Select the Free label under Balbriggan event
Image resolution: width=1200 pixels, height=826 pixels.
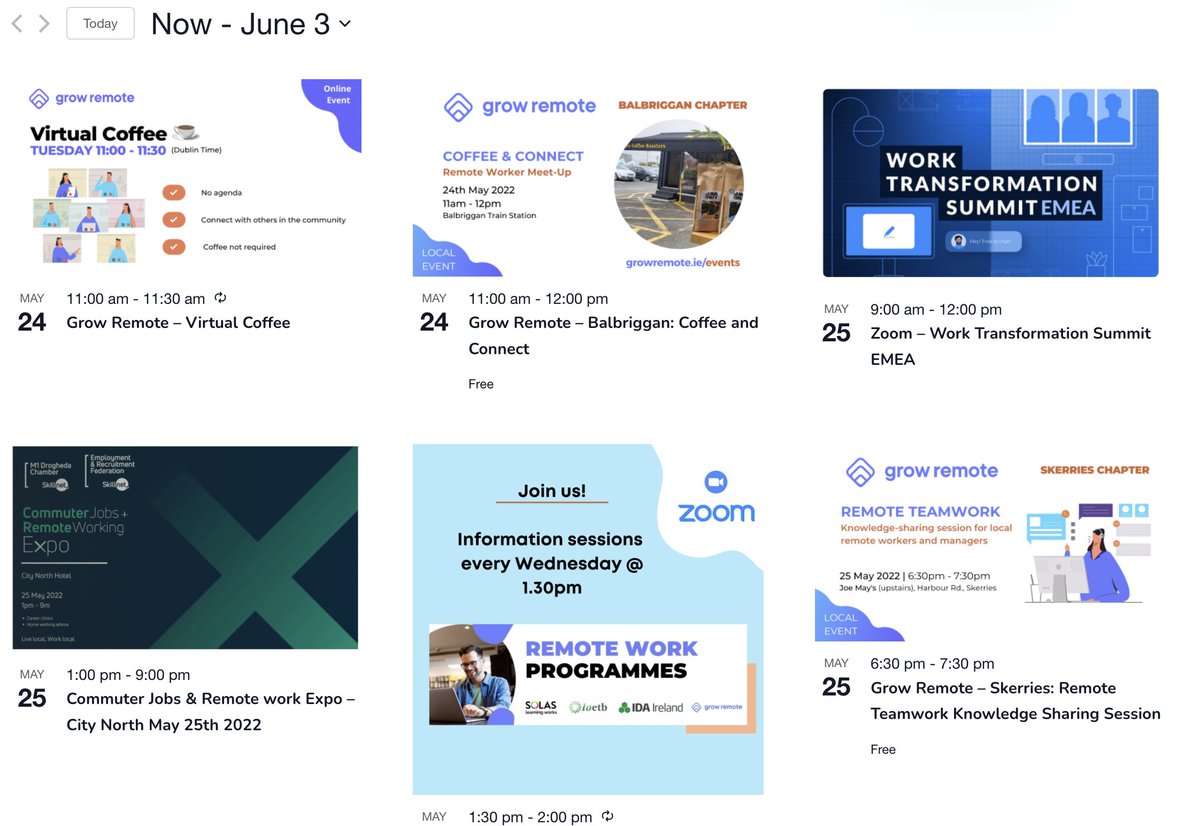tap(481, 384)
